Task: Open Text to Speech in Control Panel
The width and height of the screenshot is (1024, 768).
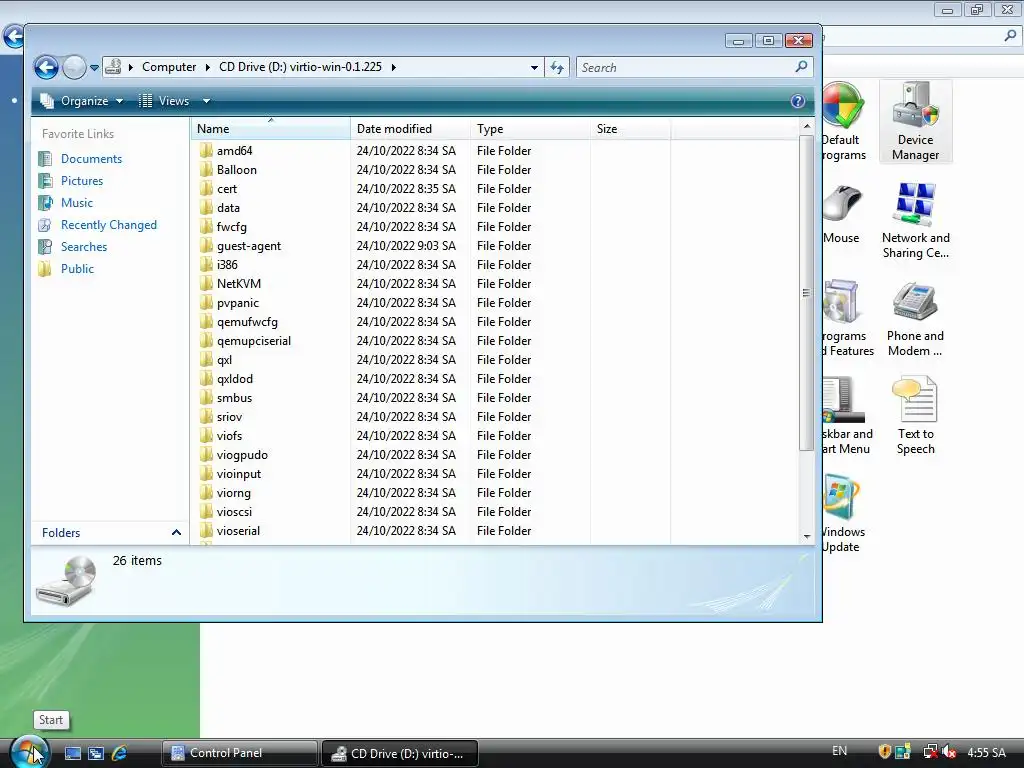Action: tap(915, 416)
